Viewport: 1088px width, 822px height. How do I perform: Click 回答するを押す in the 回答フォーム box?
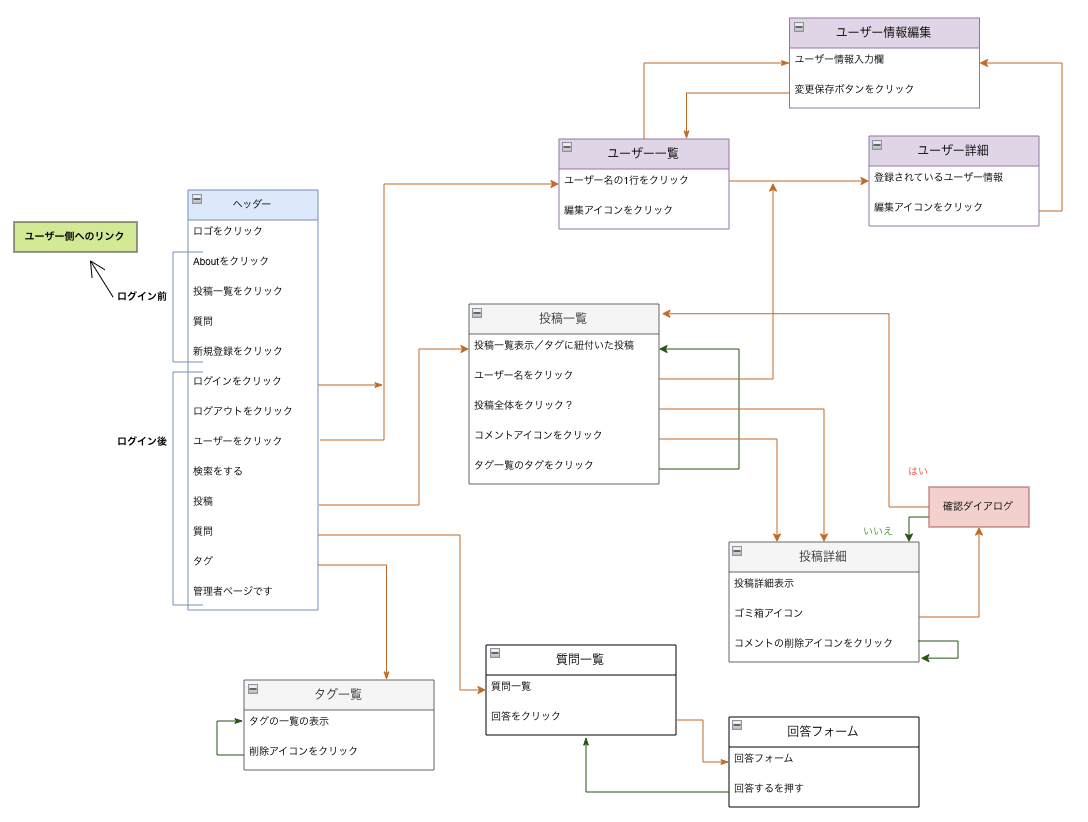coord(767,788)
